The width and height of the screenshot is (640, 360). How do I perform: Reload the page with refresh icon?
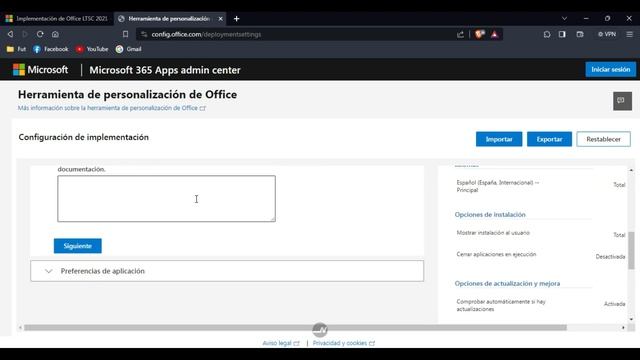(40, 34)
